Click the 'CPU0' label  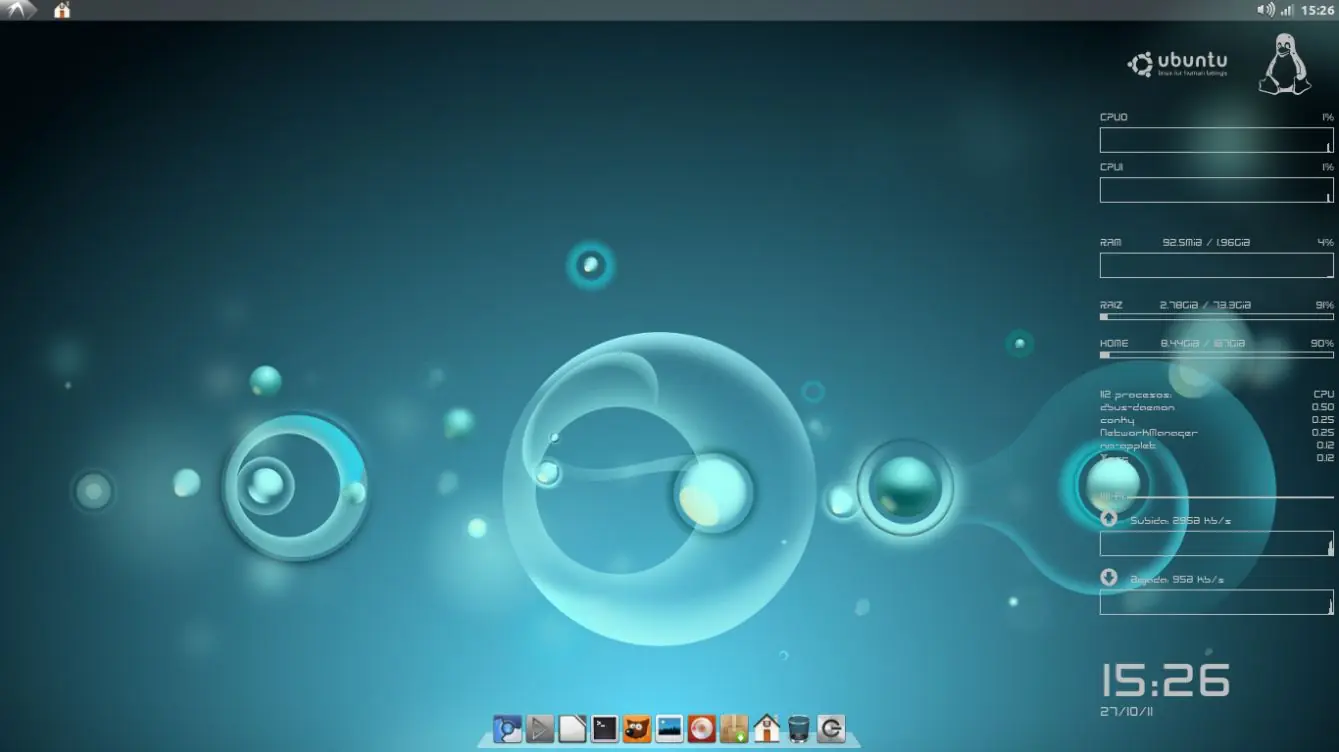(x=1113, y=117)
